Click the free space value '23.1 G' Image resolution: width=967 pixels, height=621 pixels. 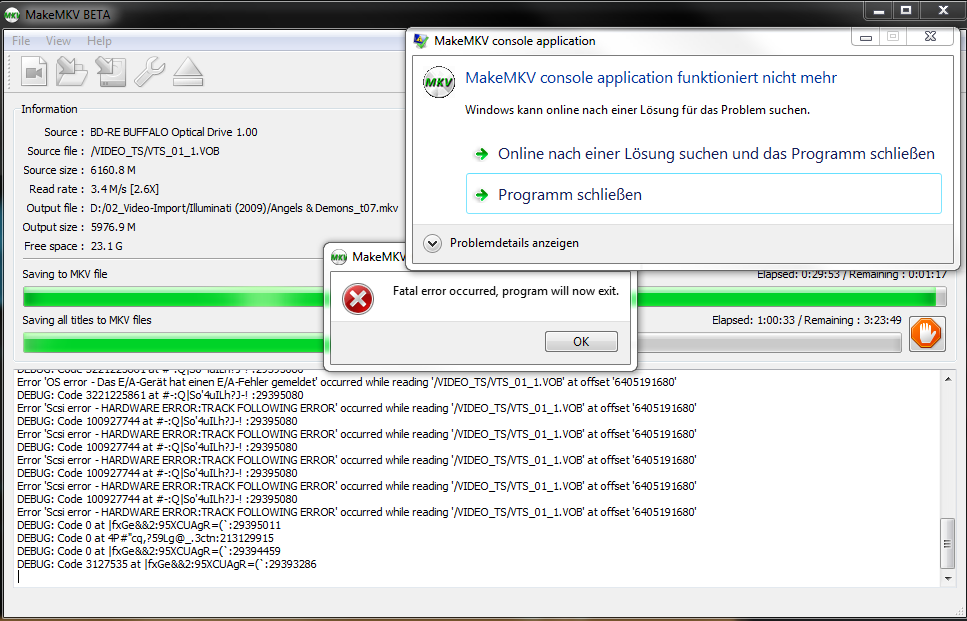(x=107, y=246)
